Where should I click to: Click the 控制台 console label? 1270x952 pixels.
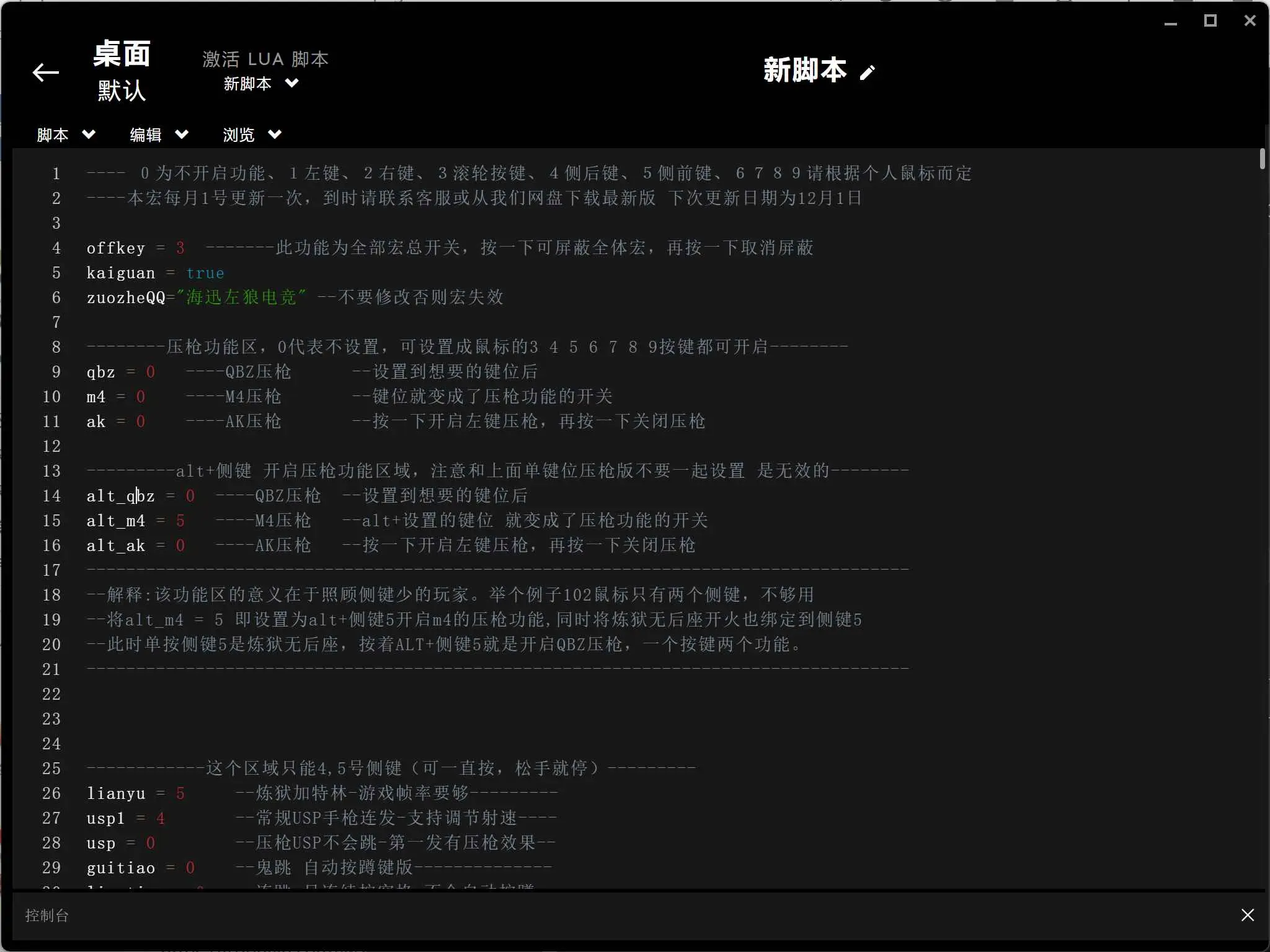tap(47, 915)
